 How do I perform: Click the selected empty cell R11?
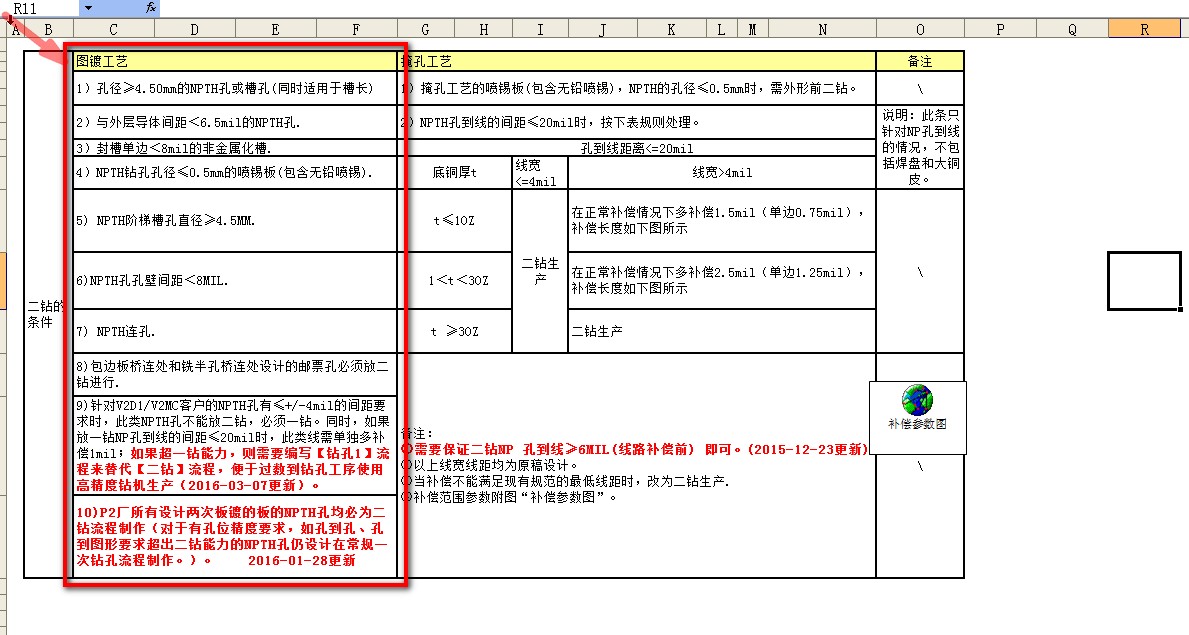(1144, 281)
